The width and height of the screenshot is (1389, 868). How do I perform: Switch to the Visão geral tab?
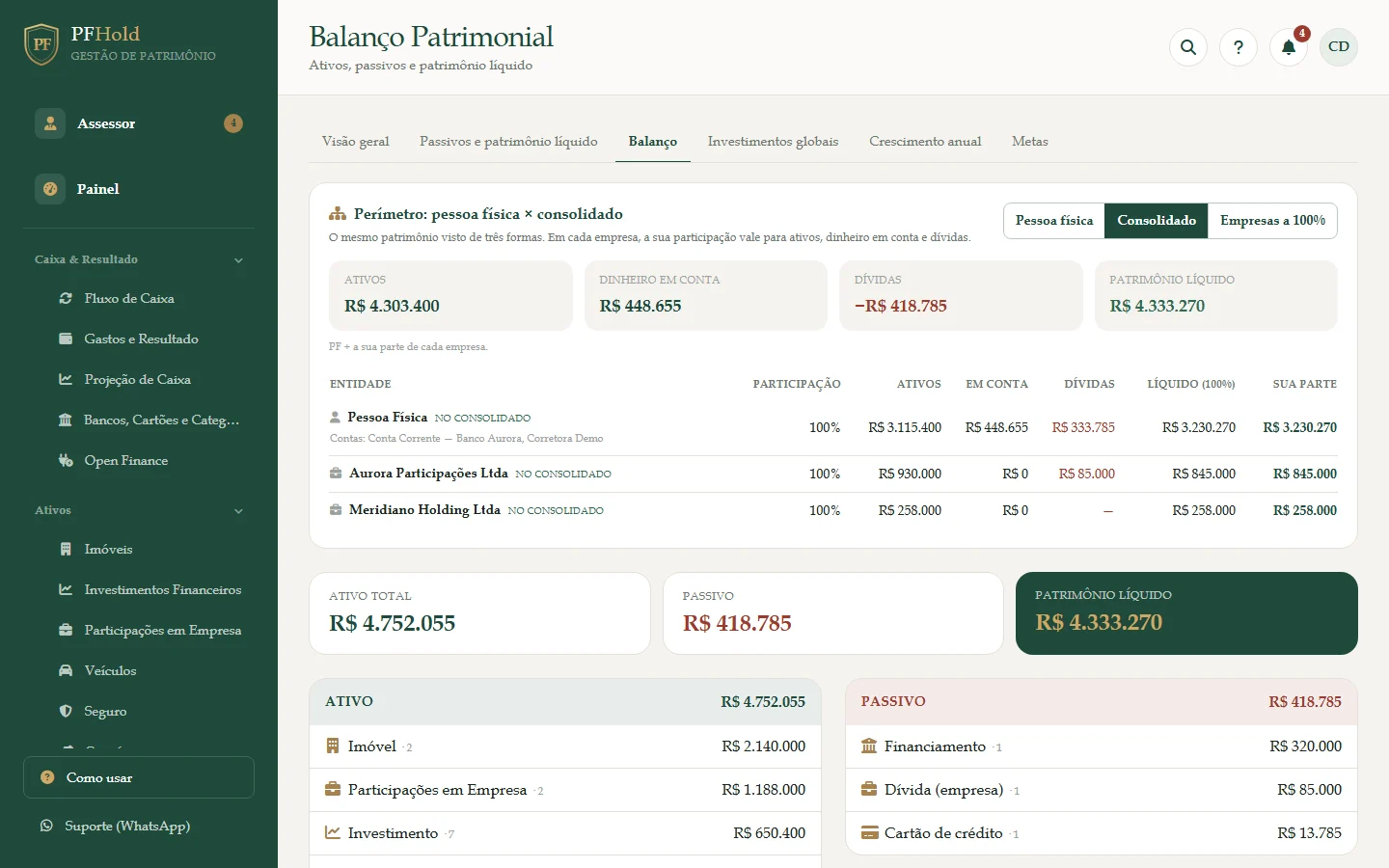(x=356, y=142)
